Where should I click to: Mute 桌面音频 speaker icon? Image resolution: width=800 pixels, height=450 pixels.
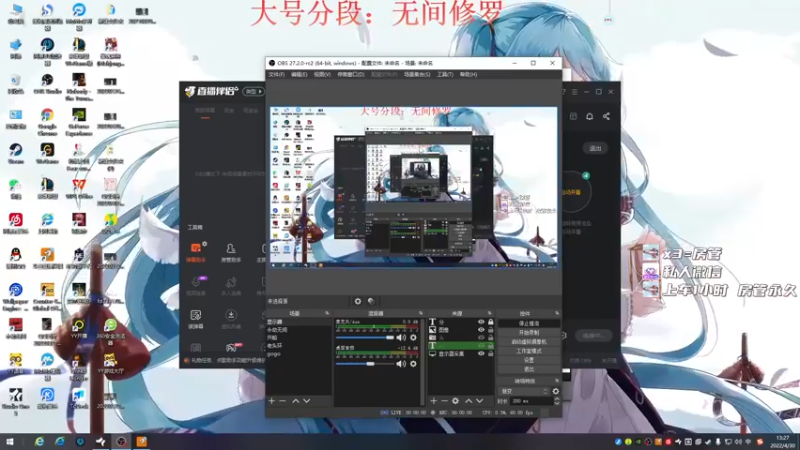click(x=401, y=364)
